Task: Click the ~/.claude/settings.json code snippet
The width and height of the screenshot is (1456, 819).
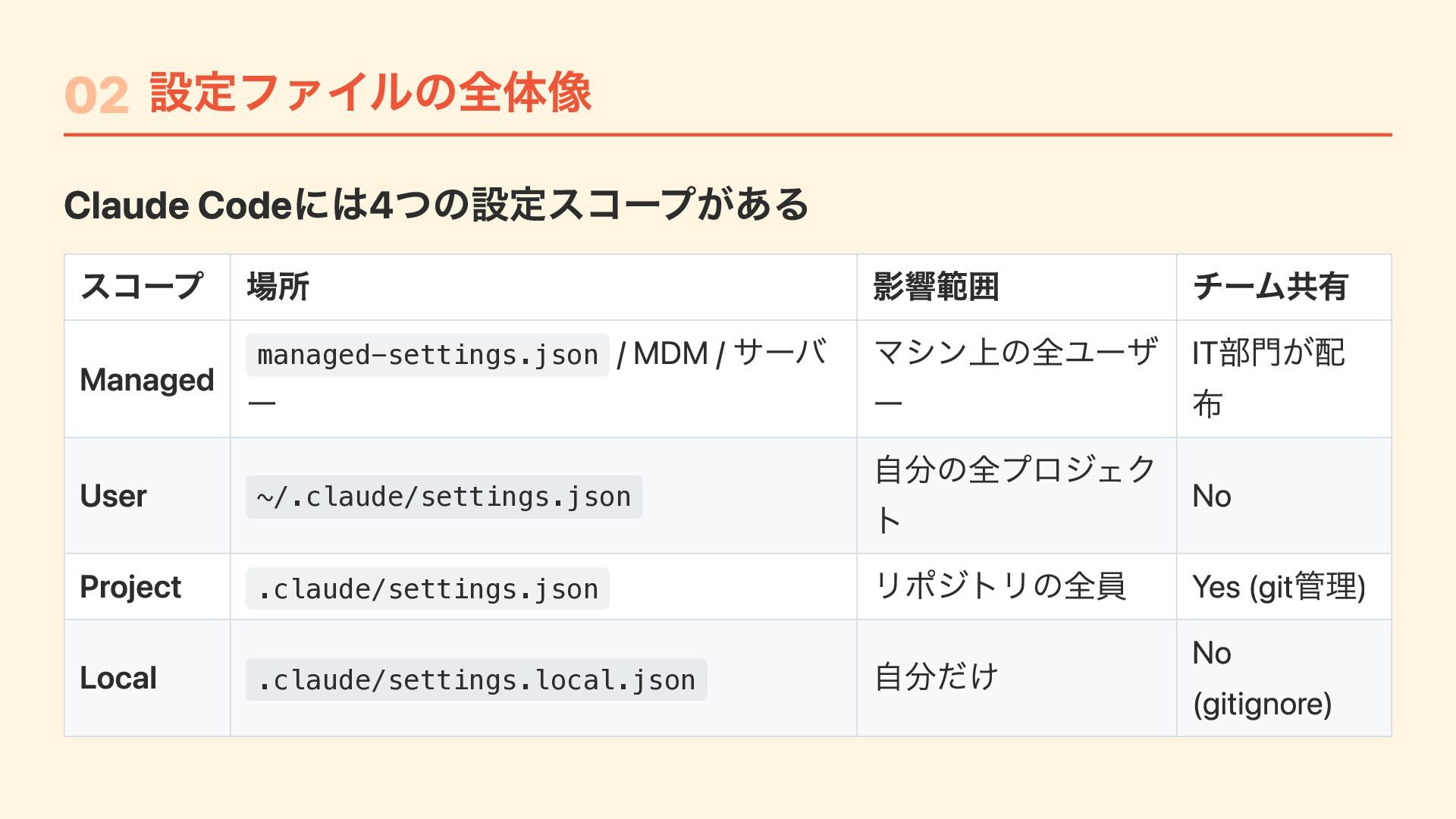Action: [x=444, y=497]
